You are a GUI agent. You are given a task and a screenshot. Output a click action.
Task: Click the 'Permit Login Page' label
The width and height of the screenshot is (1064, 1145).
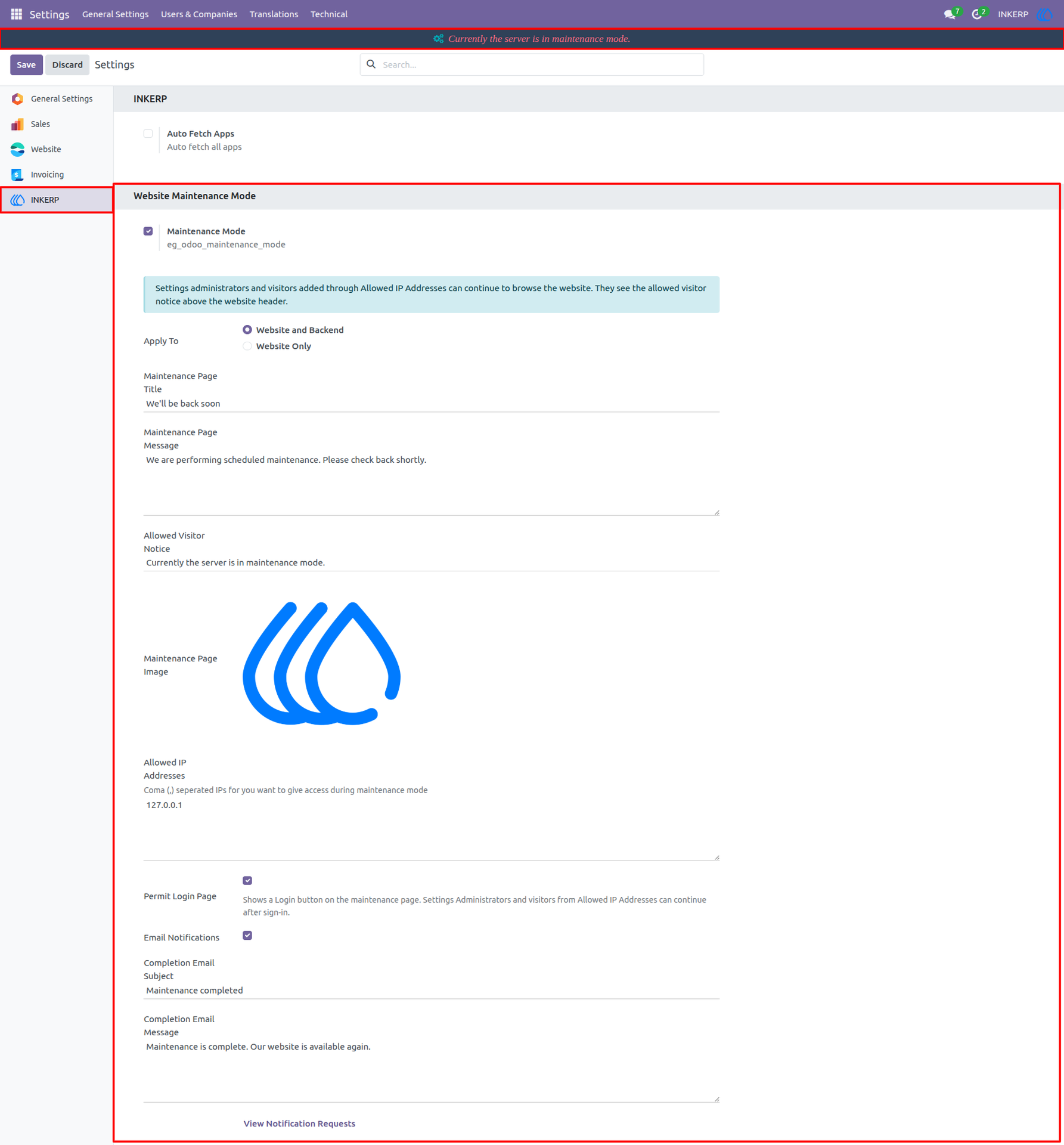click(x=180, y=896)
